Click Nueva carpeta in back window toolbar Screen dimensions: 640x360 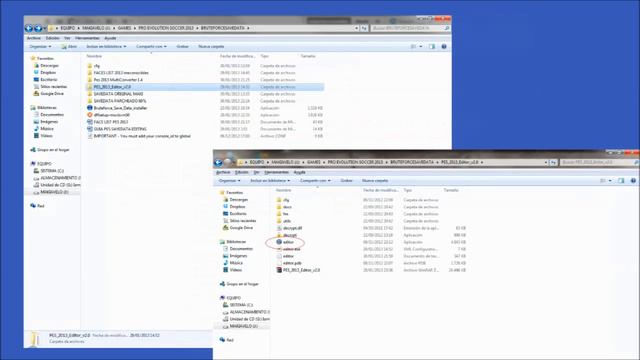click(211, 47)
